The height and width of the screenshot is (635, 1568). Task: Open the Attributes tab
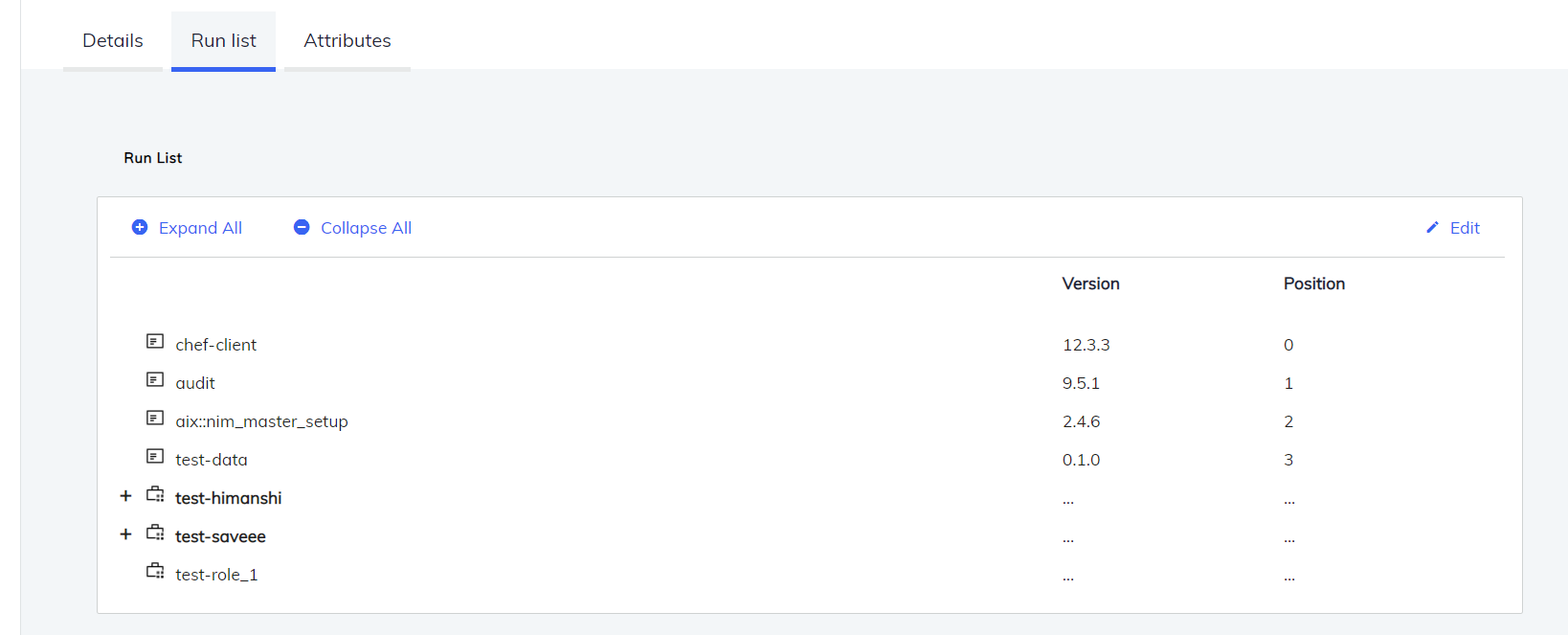[347, 40]
